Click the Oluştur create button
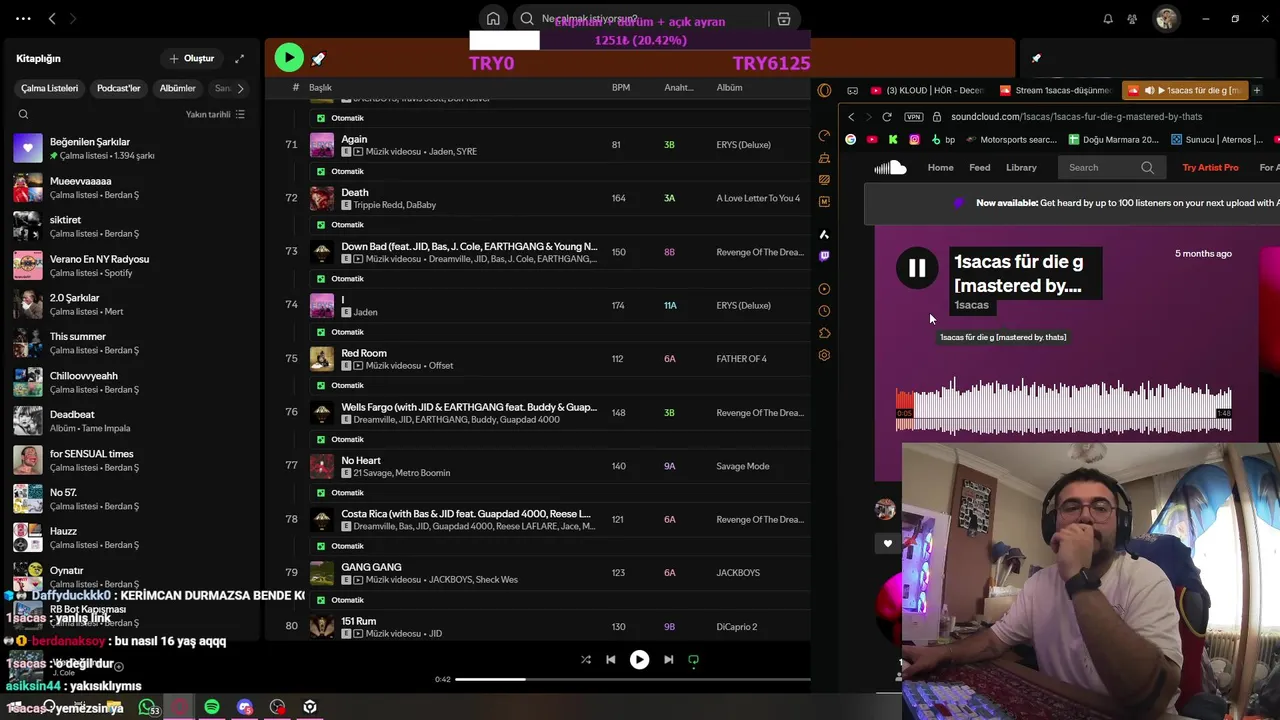 pos(191,58)
